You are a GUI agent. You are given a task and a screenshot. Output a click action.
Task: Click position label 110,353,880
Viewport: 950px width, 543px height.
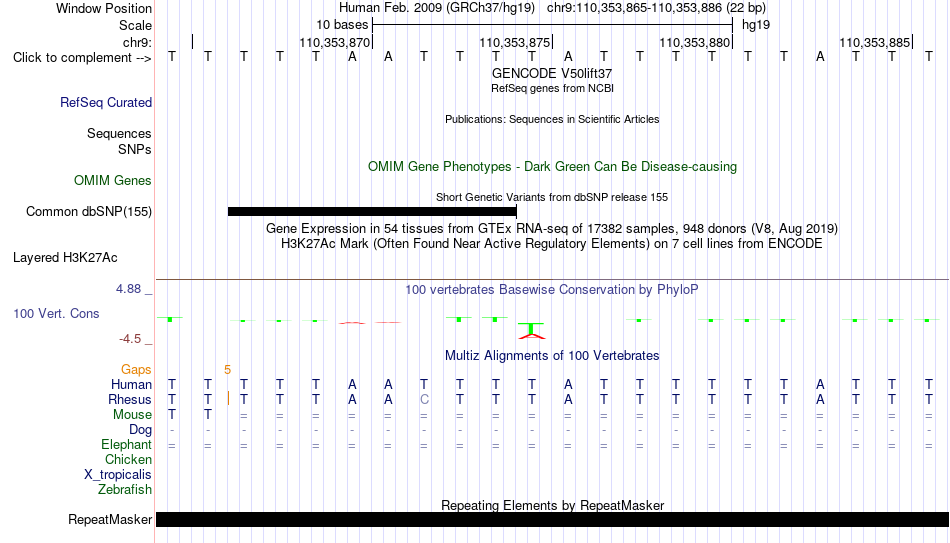(694, 42)
